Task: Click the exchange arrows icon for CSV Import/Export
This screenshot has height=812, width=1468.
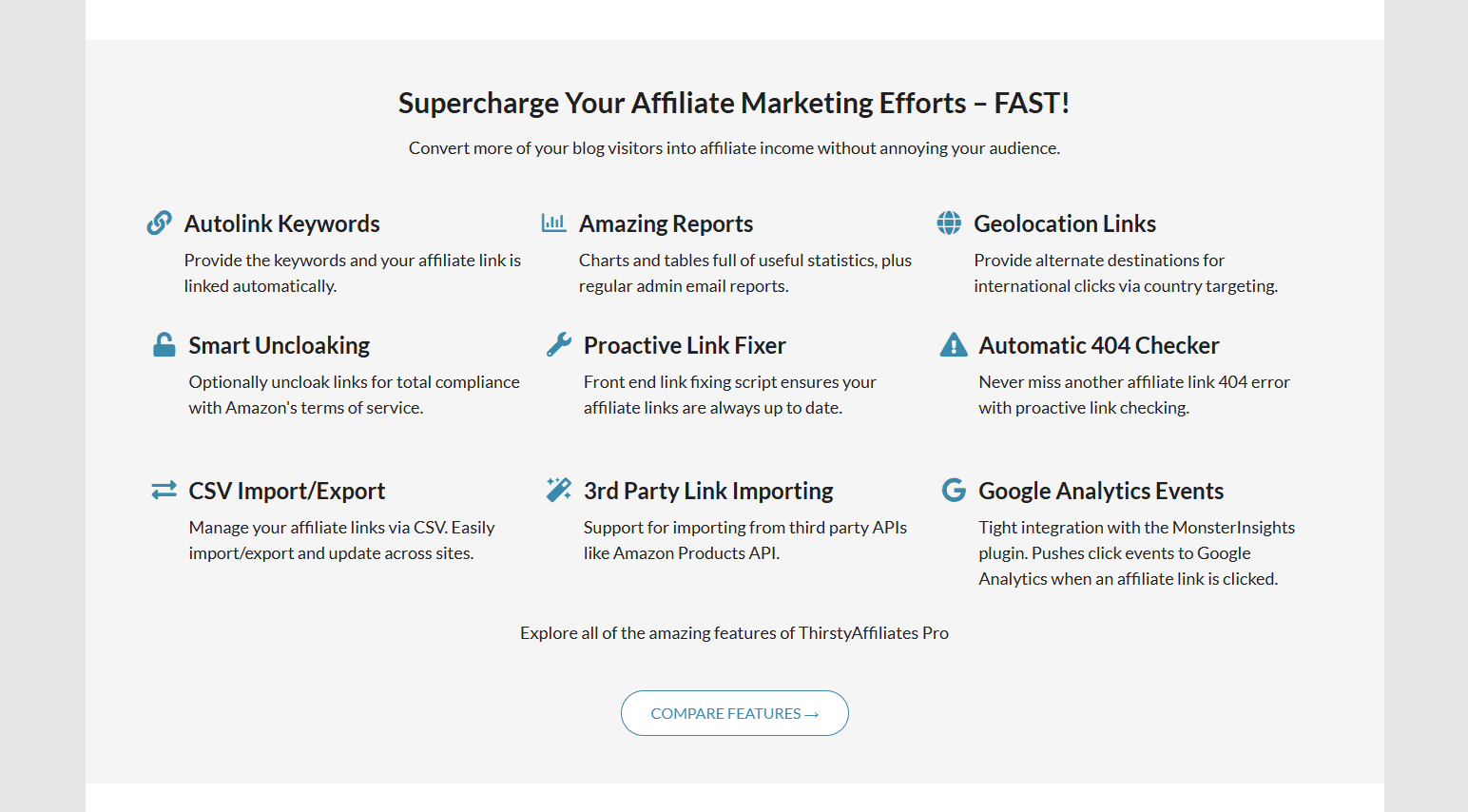Action: click(x=164, y=490)
